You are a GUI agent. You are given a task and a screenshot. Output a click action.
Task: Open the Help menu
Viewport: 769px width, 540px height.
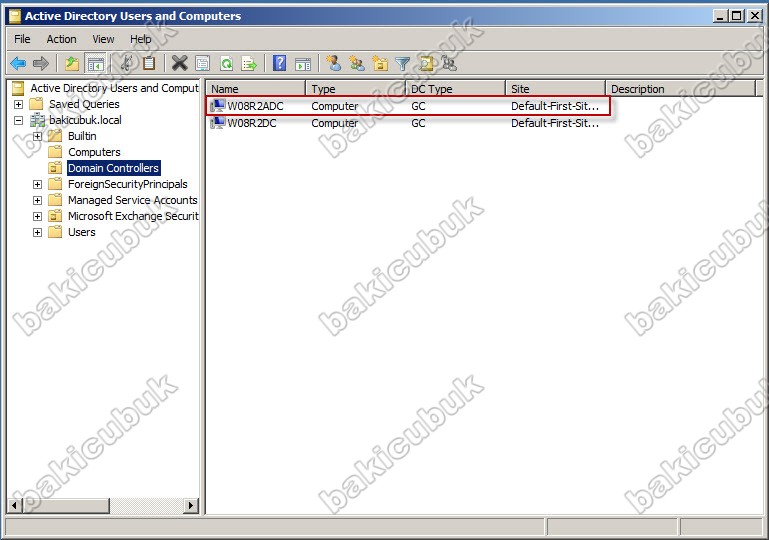click(140, 39)
